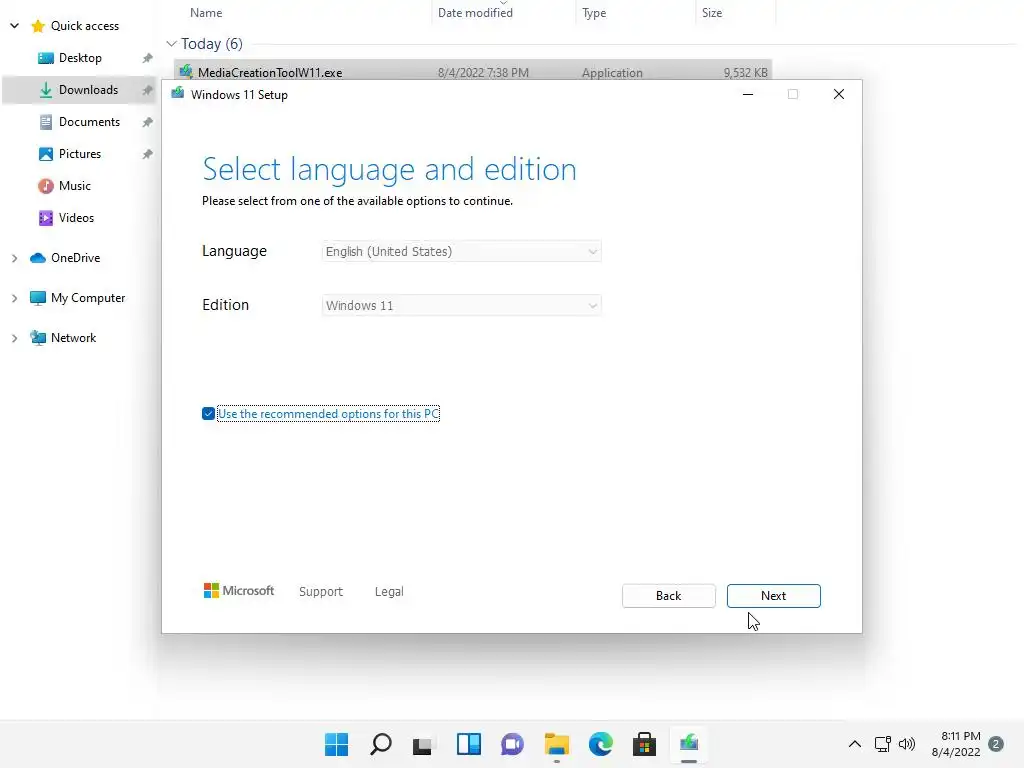This screenshot has width=1024, height=768.
Task: Uncheck Use the recommended options checkbox
Action: pyautogui.click(x=208, y=413)
